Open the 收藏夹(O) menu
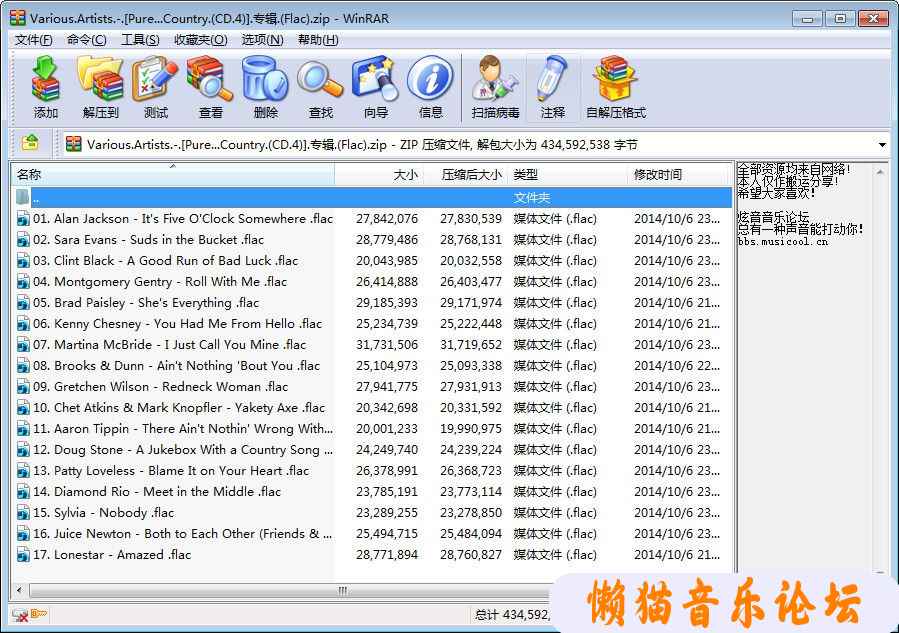Screen dimensions: 899x633 tap(201, 40)
